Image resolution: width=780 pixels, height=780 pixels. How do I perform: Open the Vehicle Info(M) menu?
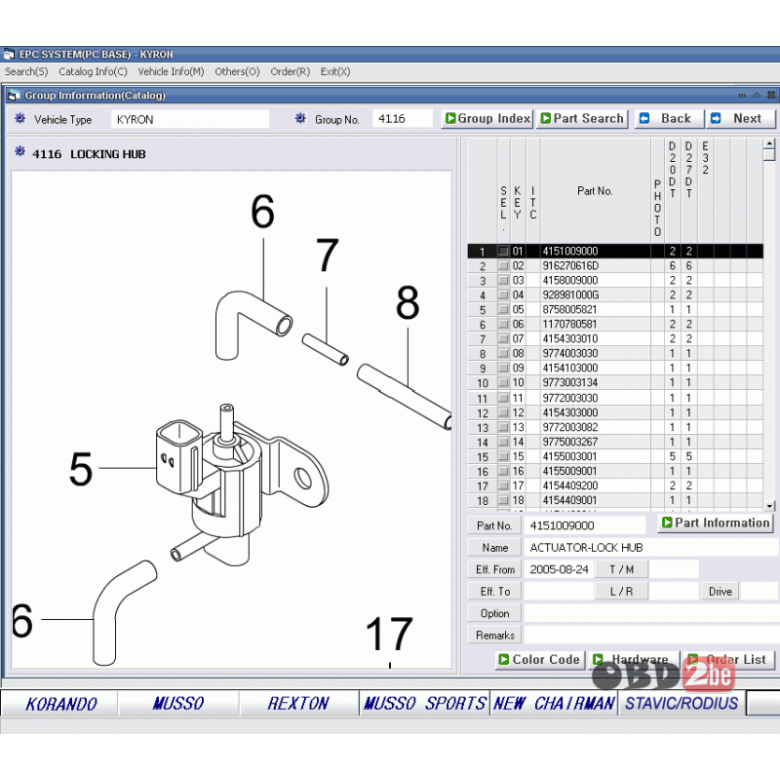[171, 72]
